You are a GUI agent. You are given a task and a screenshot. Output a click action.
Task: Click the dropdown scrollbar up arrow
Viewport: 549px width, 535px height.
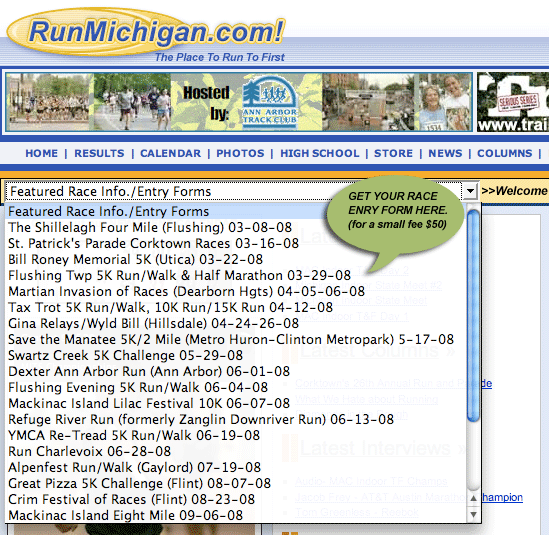coord(473,498)
